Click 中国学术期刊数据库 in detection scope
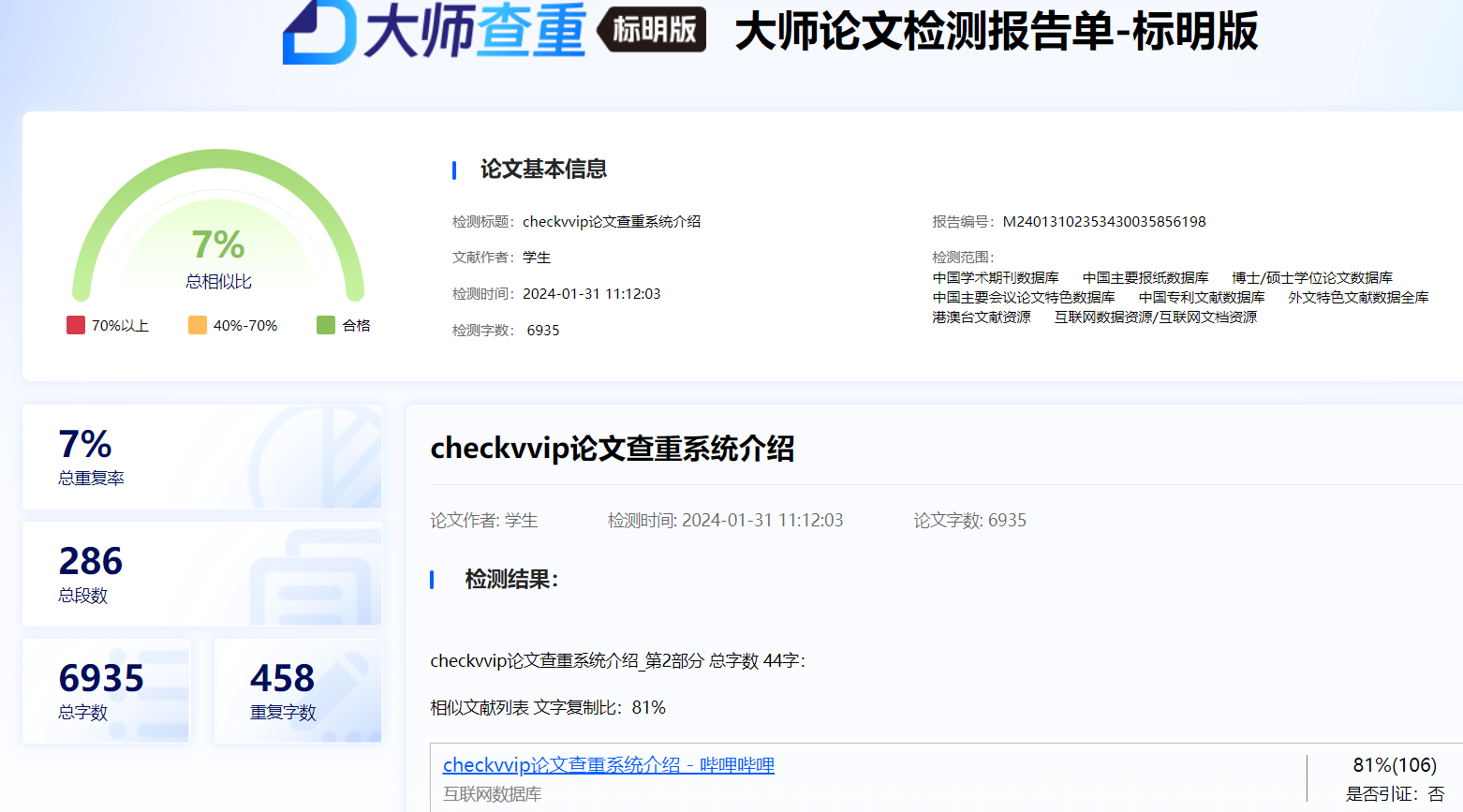The width and height of the screenshot is (1463, 812). click(x=996, y=278)
